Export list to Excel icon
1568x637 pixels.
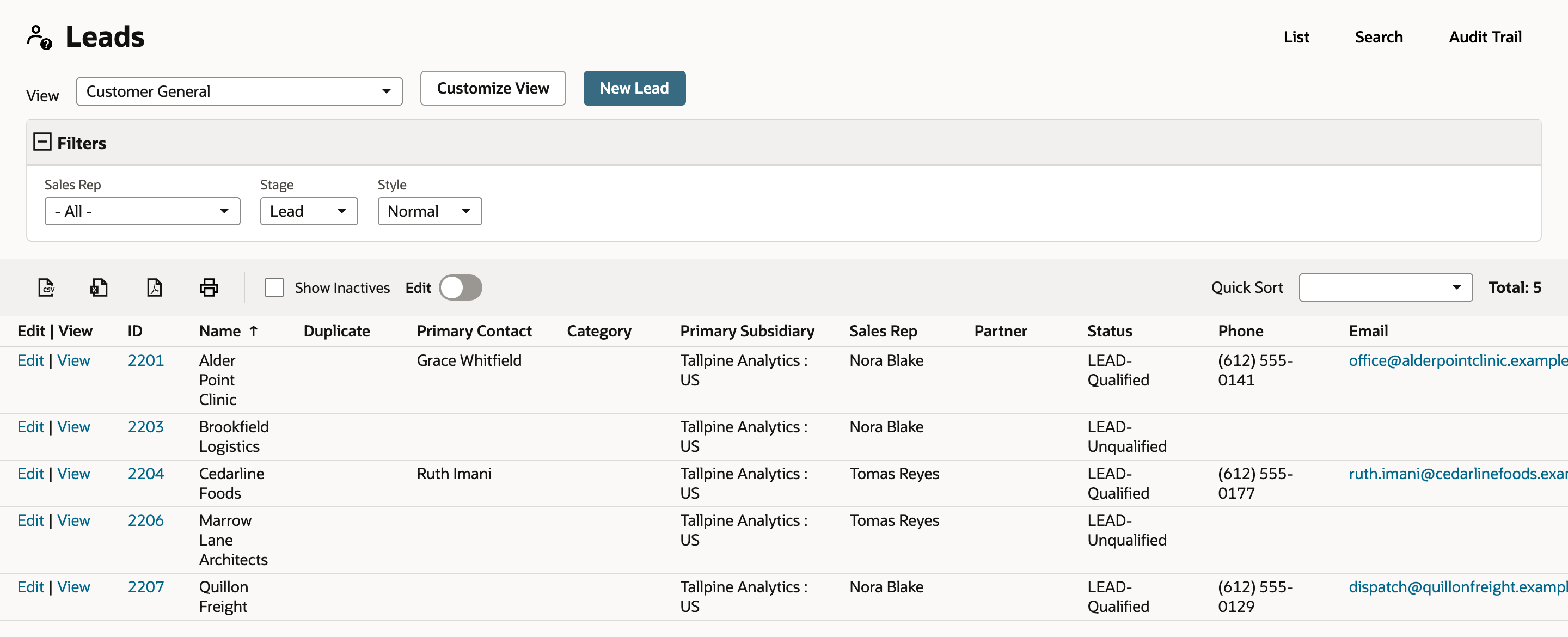99,287
